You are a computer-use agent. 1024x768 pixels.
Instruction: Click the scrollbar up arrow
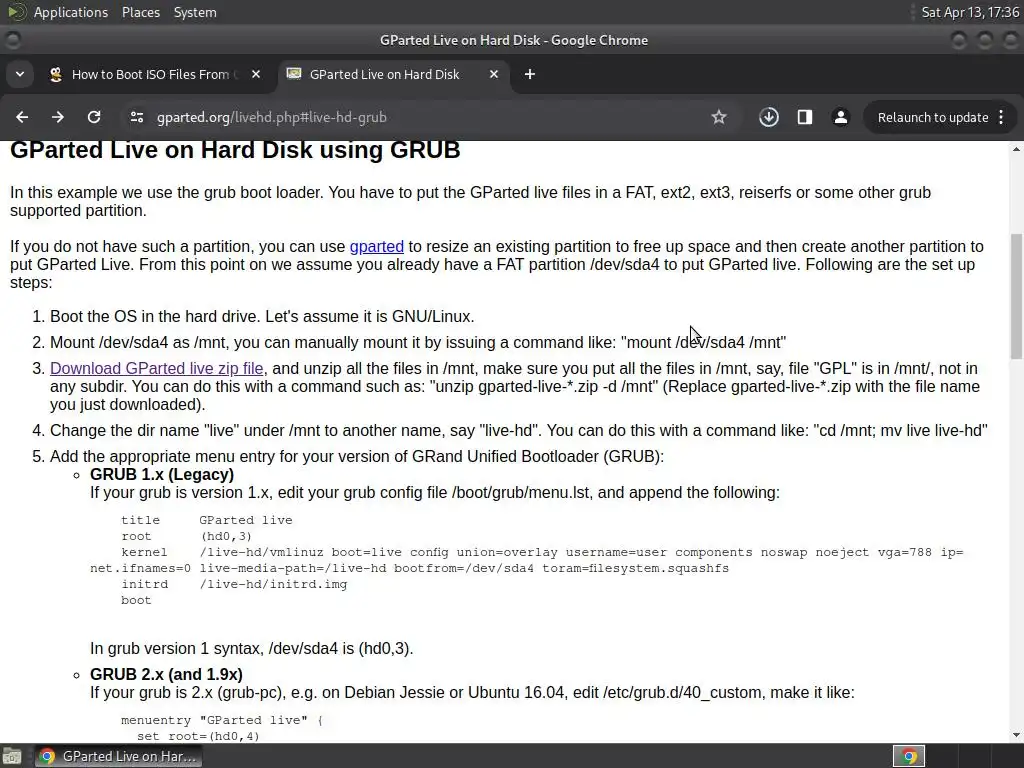click(x=1016, y=150)
